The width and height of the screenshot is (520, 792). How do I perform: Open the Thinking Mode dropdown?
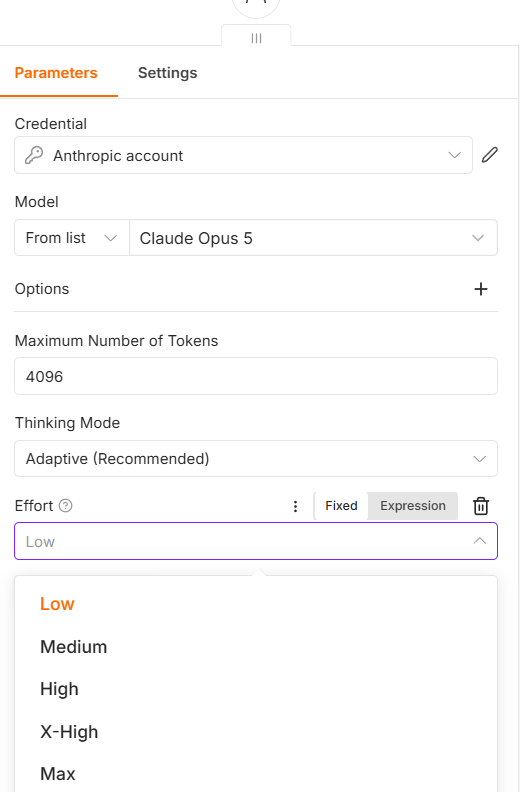tap(256, 459)
